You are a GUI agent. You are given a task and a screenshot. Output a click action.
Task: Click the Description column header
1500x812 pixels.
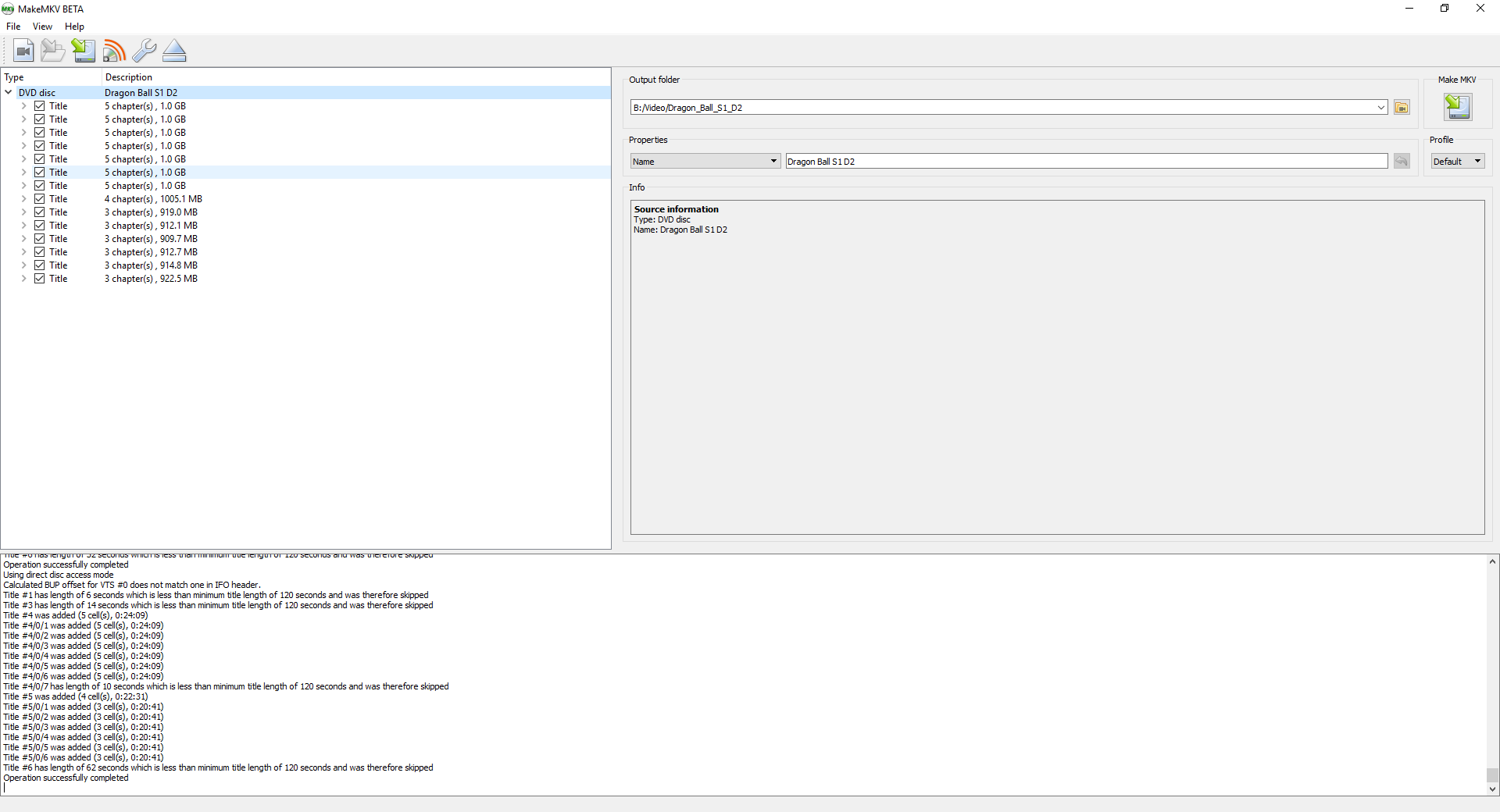point(356,77)
